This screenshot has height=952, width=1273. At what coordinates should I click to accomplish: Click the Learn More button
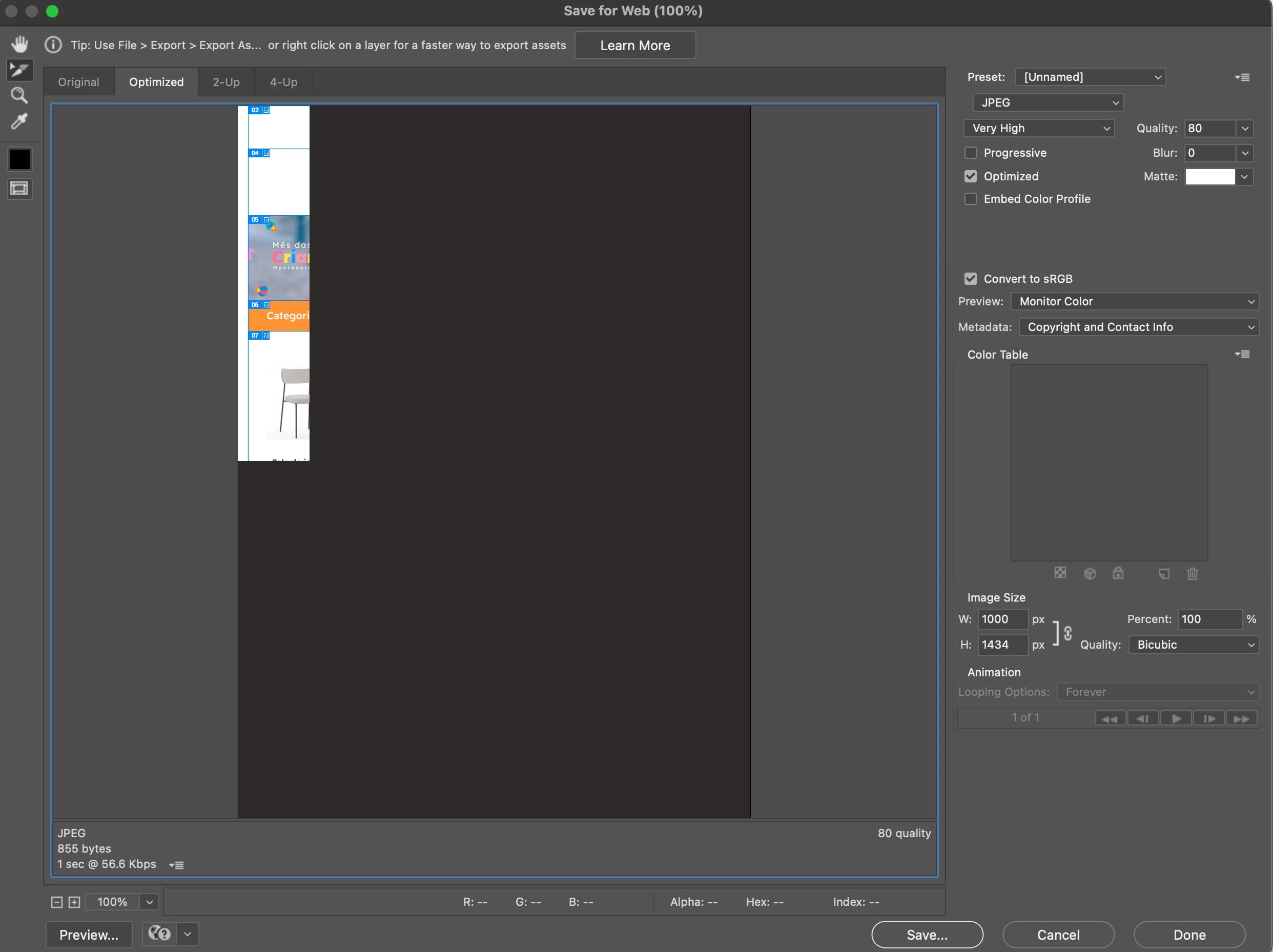tap(635, 46)
